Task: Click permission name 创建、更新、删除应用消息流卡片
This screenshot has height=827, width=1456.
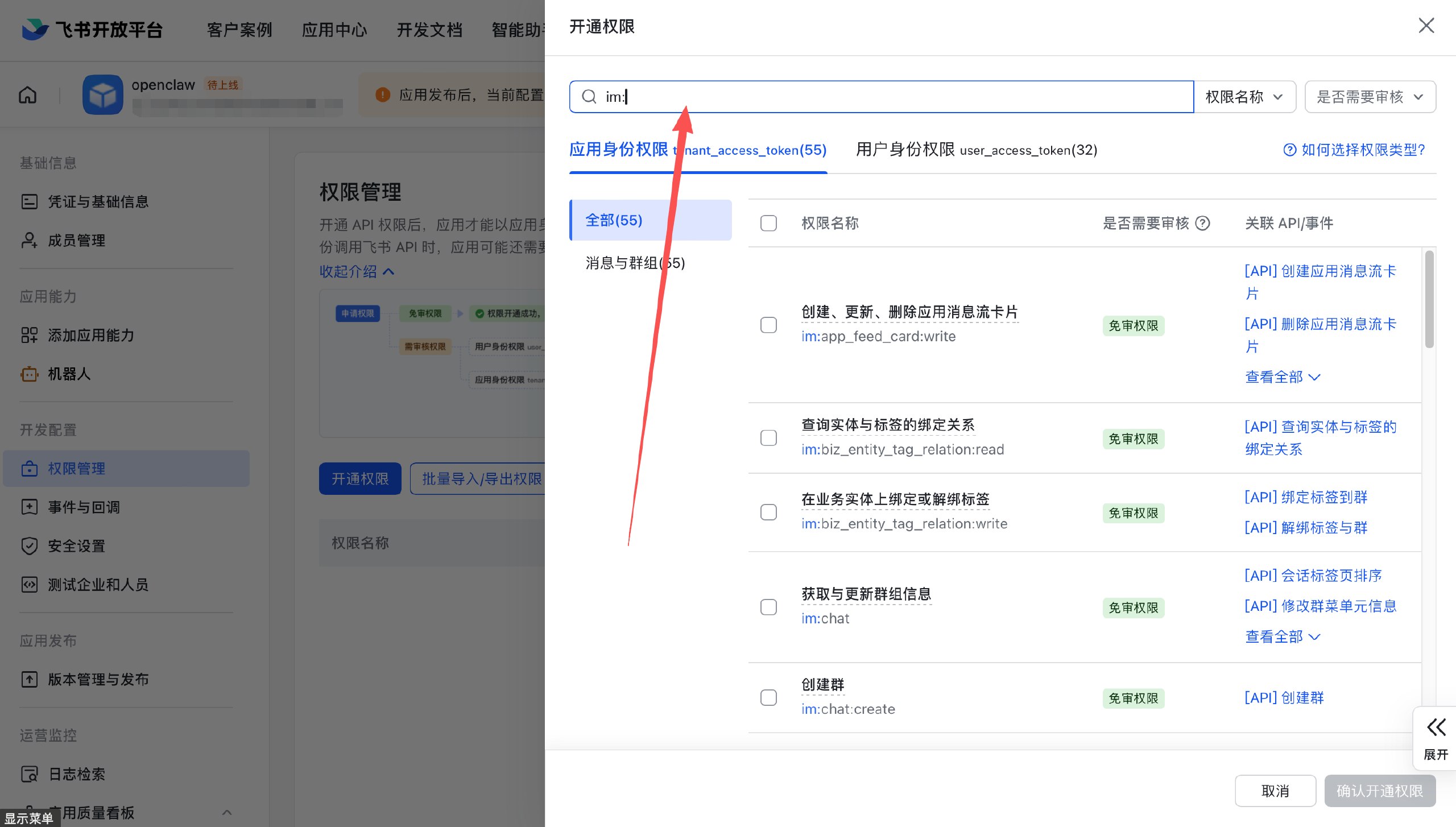Action: tap(909, 312)
